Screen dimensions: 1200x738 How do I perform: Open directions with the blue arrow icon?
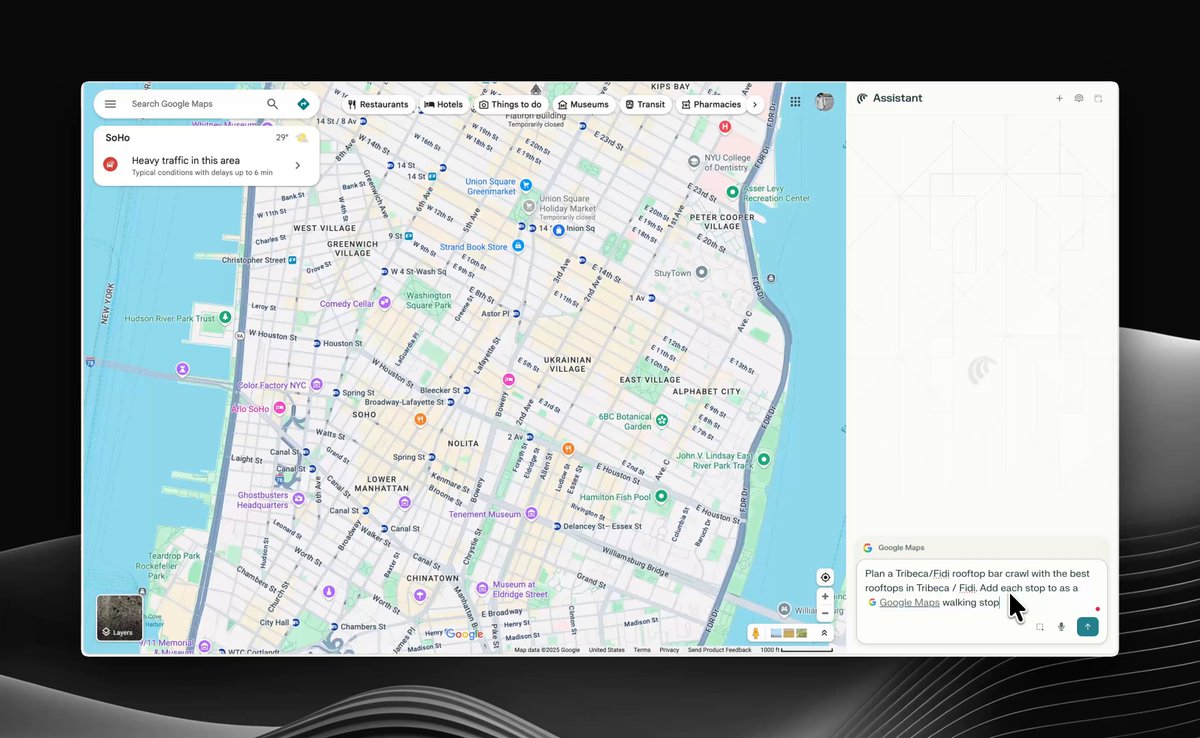[x=303, y=104]
